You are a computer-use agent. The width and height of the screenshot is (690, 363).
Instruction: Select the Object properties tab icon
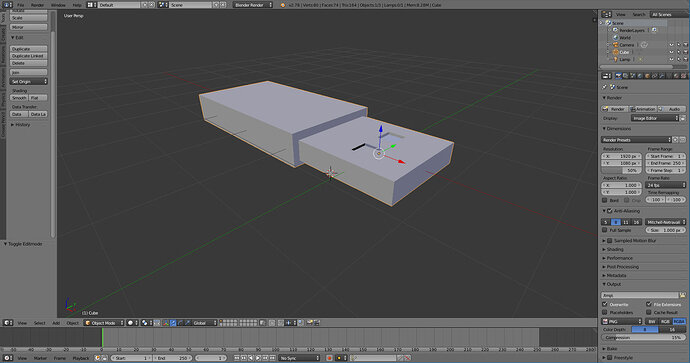pos(647,76)
